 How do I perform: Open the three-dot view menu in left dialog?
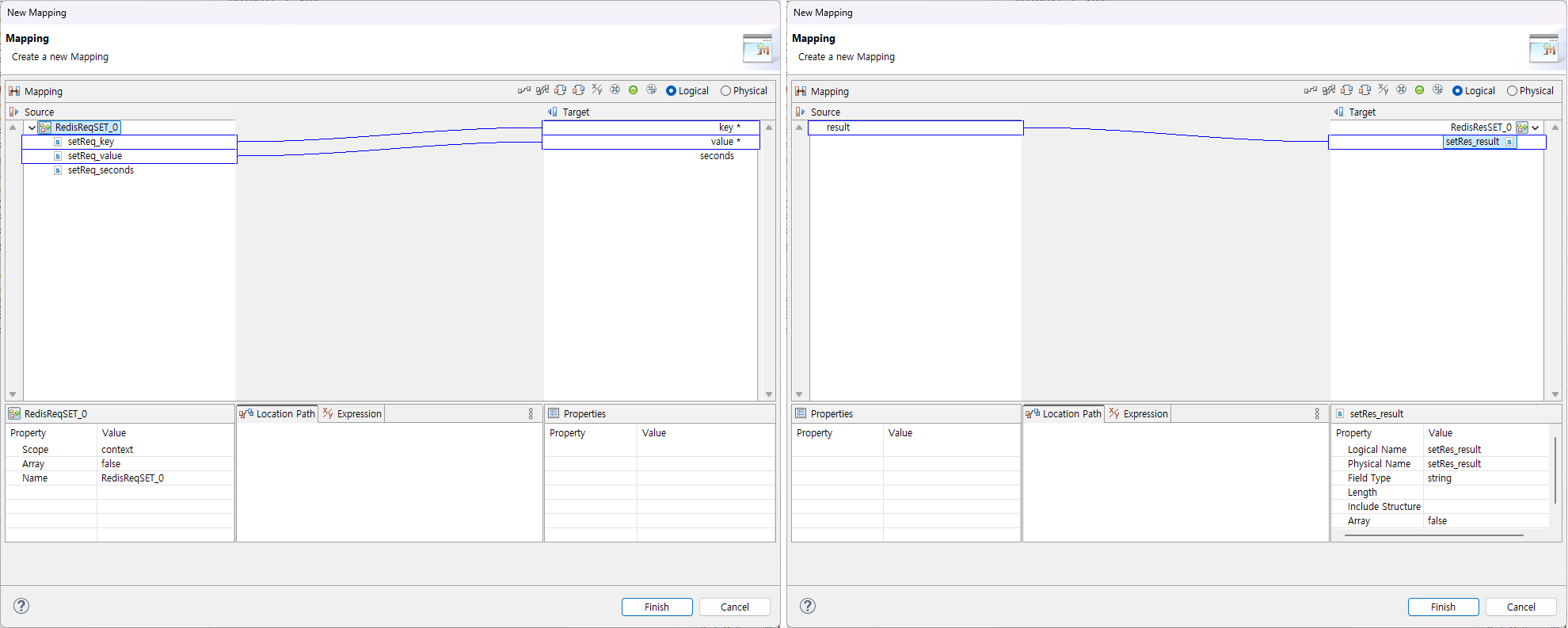tap(531, 413)
